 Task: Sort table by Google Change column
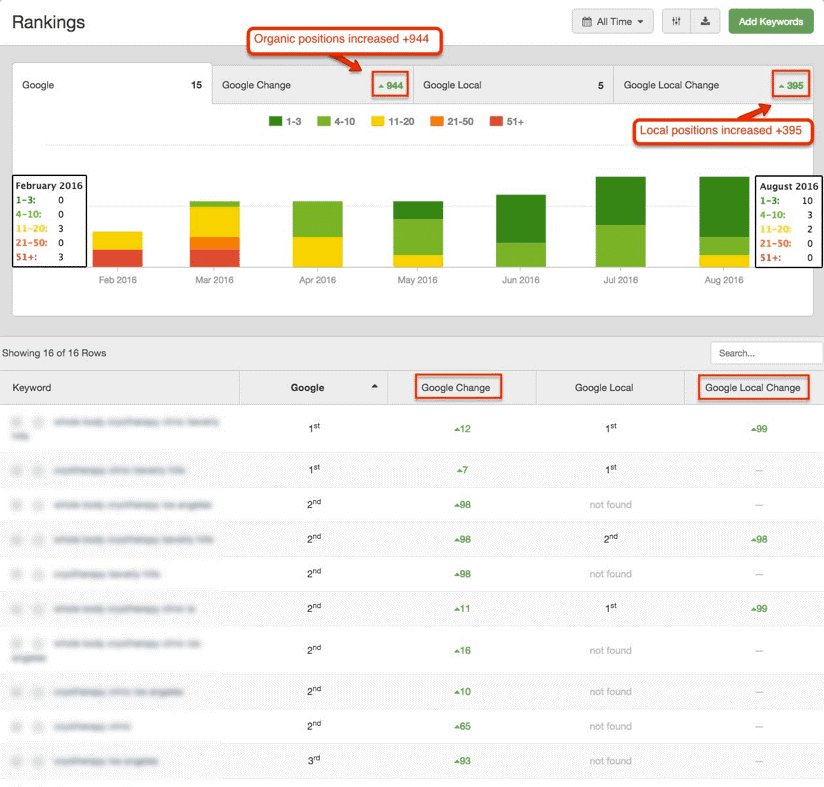(456, 387)
